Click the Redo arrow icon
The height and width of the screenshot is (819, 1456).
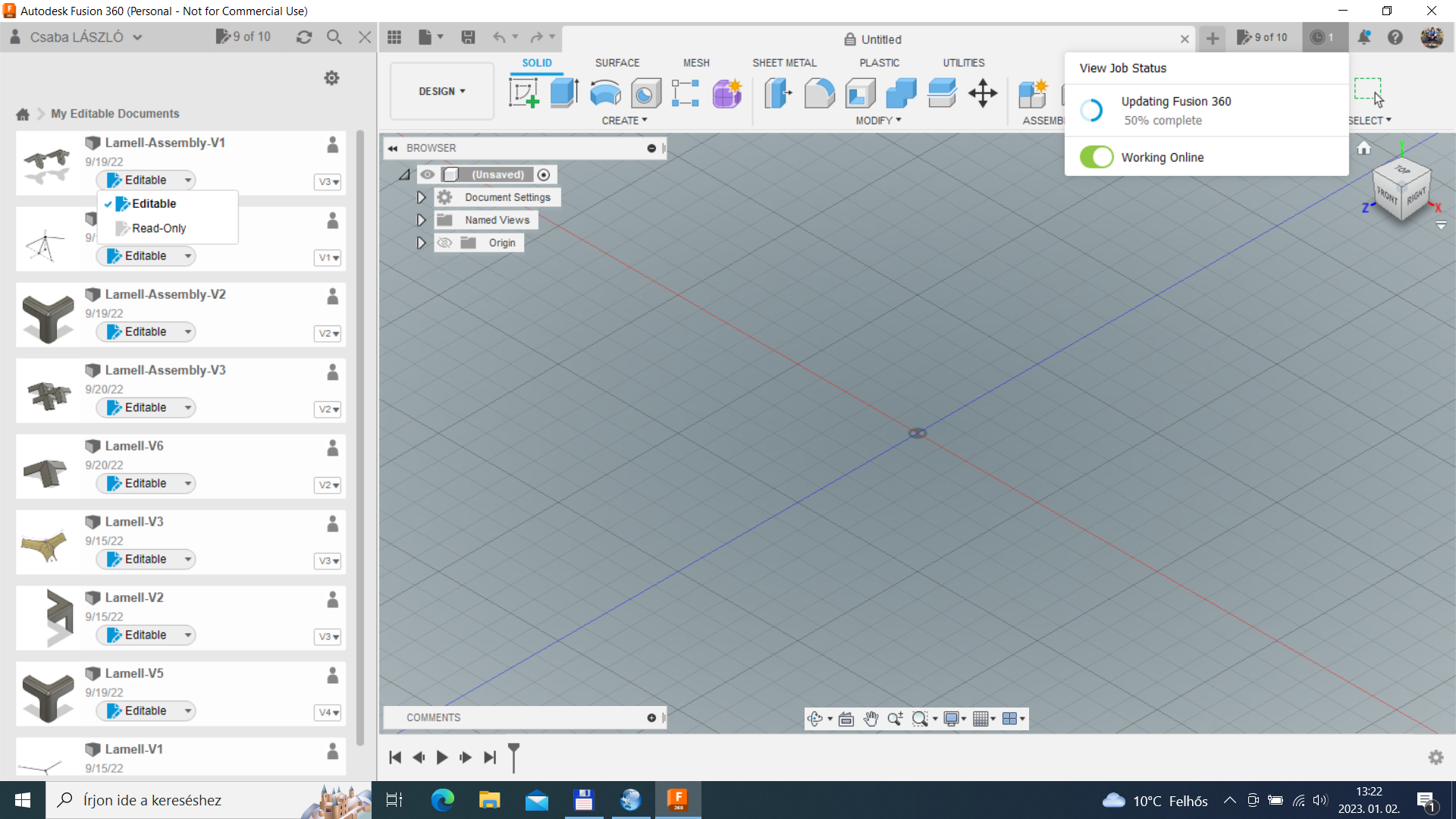coord(536,37)
